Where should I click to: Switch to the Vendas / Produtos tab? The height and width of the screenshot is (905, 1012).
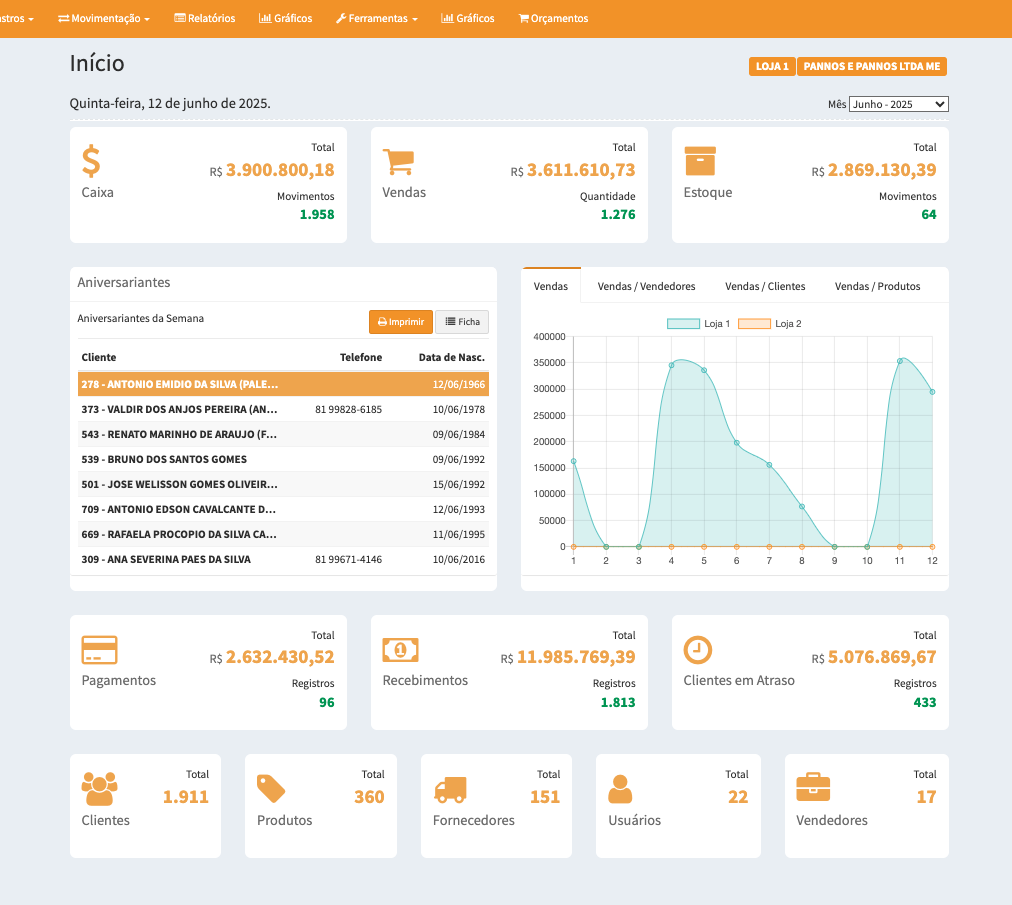tap(877, 286)
